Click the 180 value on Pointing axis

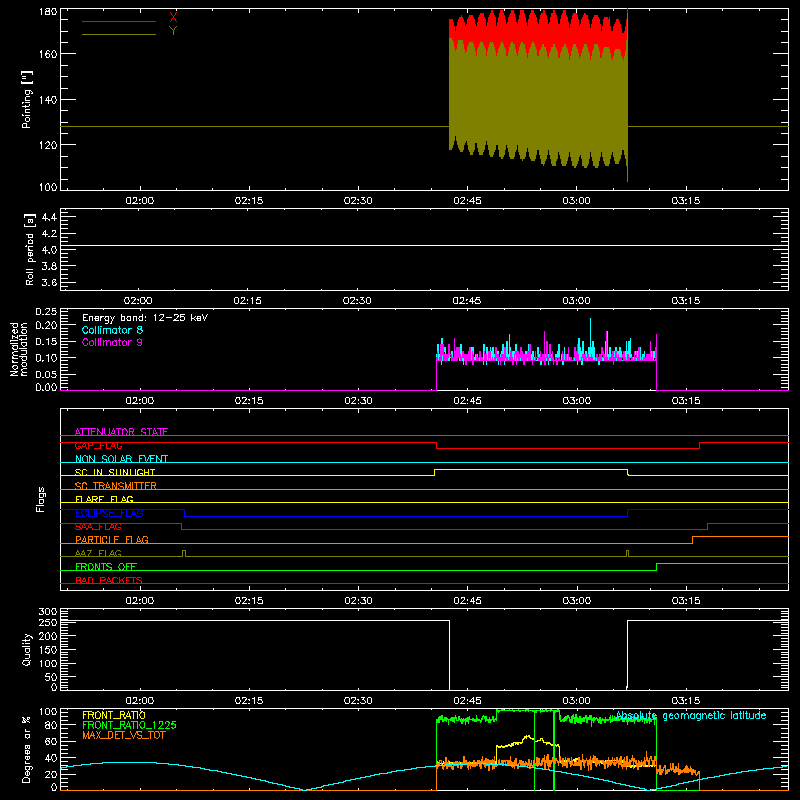(48, 12)
